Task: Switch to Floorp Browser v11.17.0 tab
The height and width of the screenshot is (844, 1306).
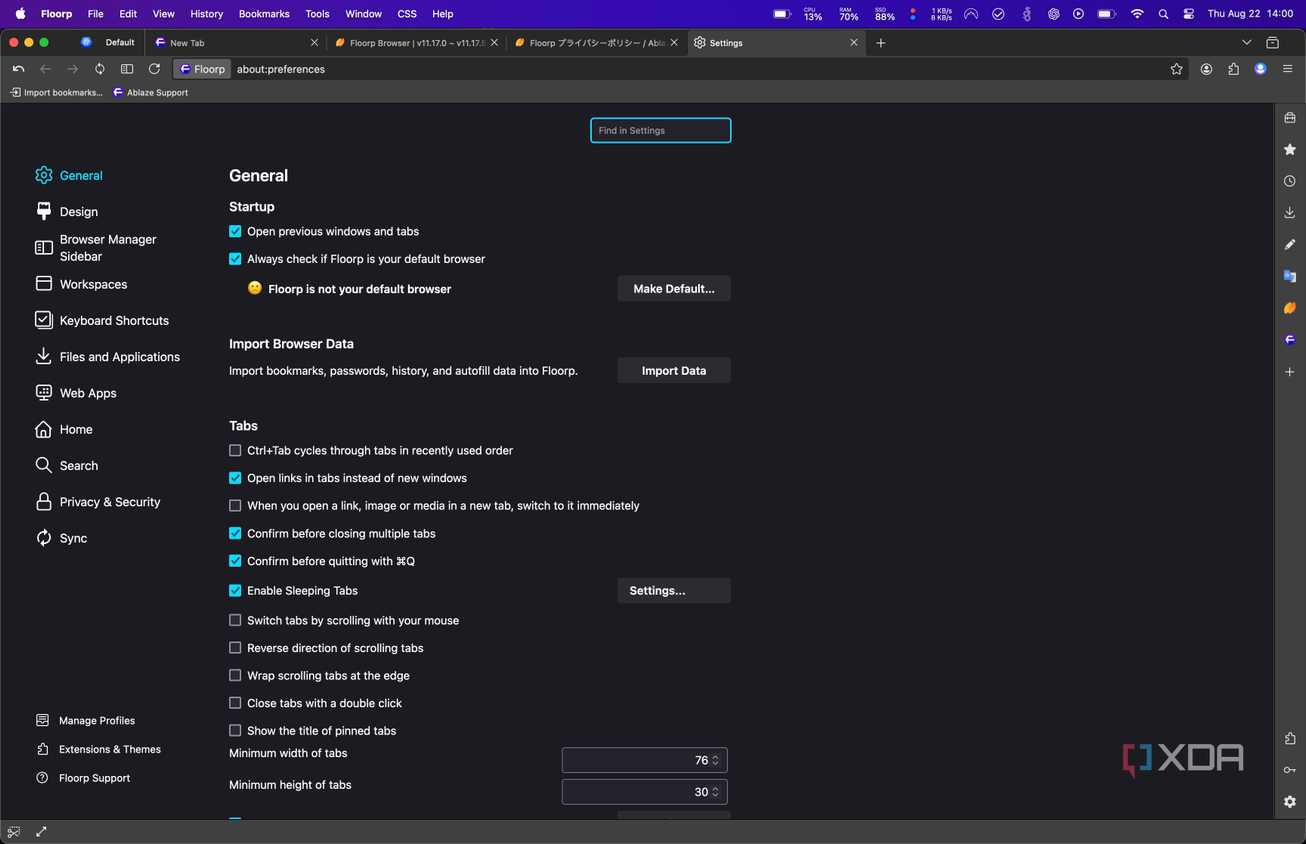Action: click(x=415, y=43)
